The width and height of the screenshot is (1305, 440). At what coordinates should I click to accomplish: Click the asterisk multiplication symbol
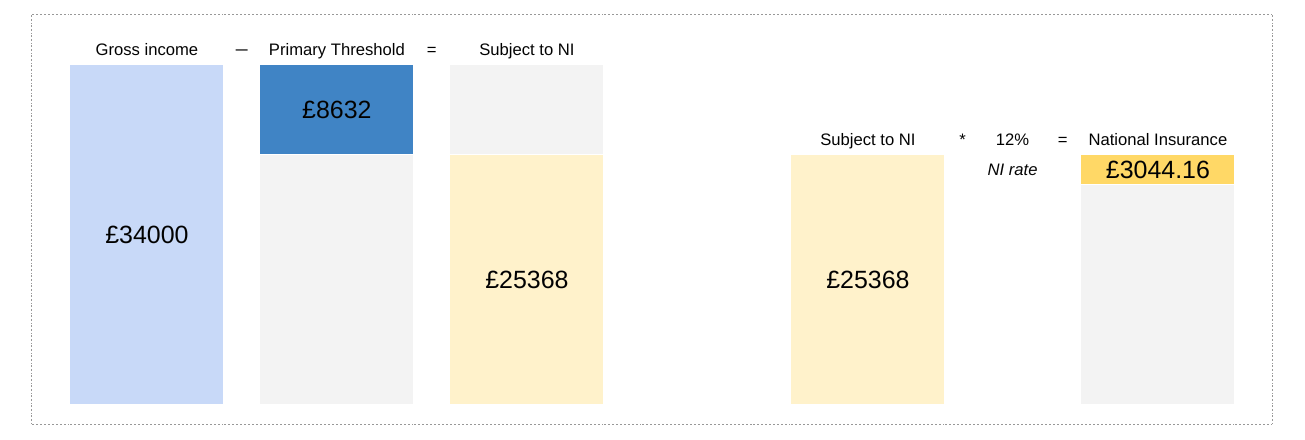click(962, 139)
